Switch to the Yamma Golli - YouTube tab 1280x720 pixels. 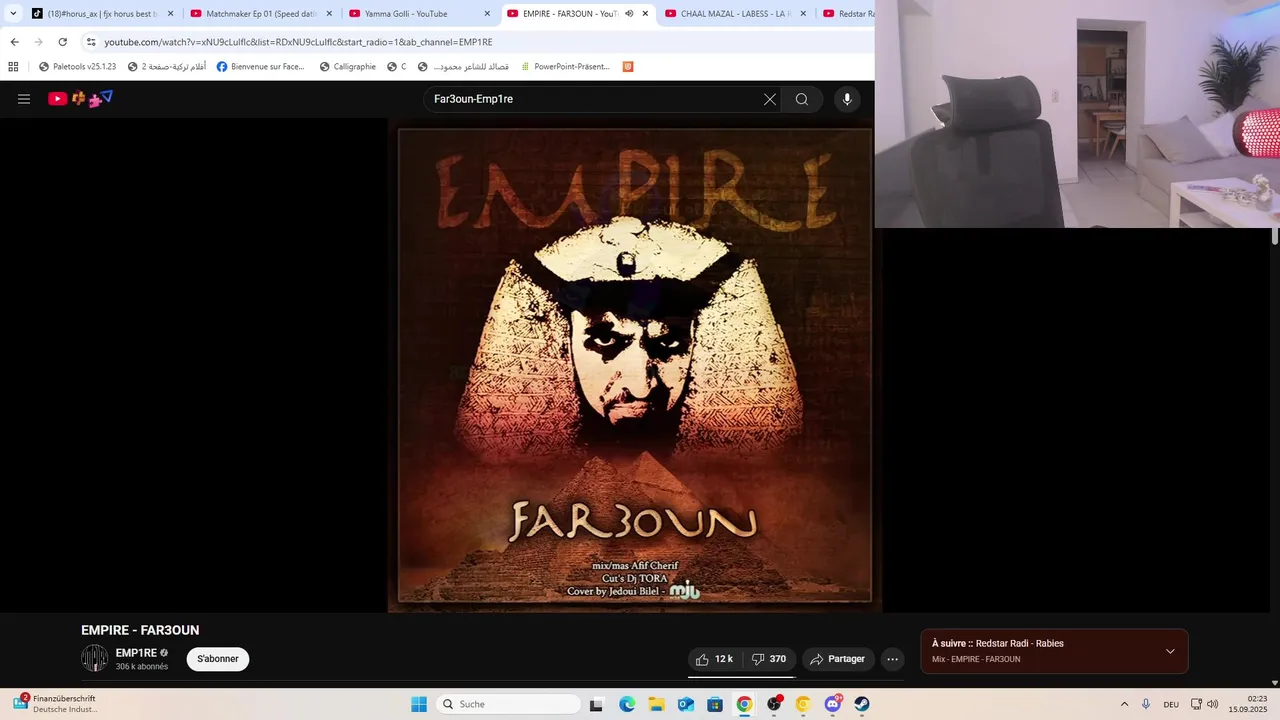420,14
